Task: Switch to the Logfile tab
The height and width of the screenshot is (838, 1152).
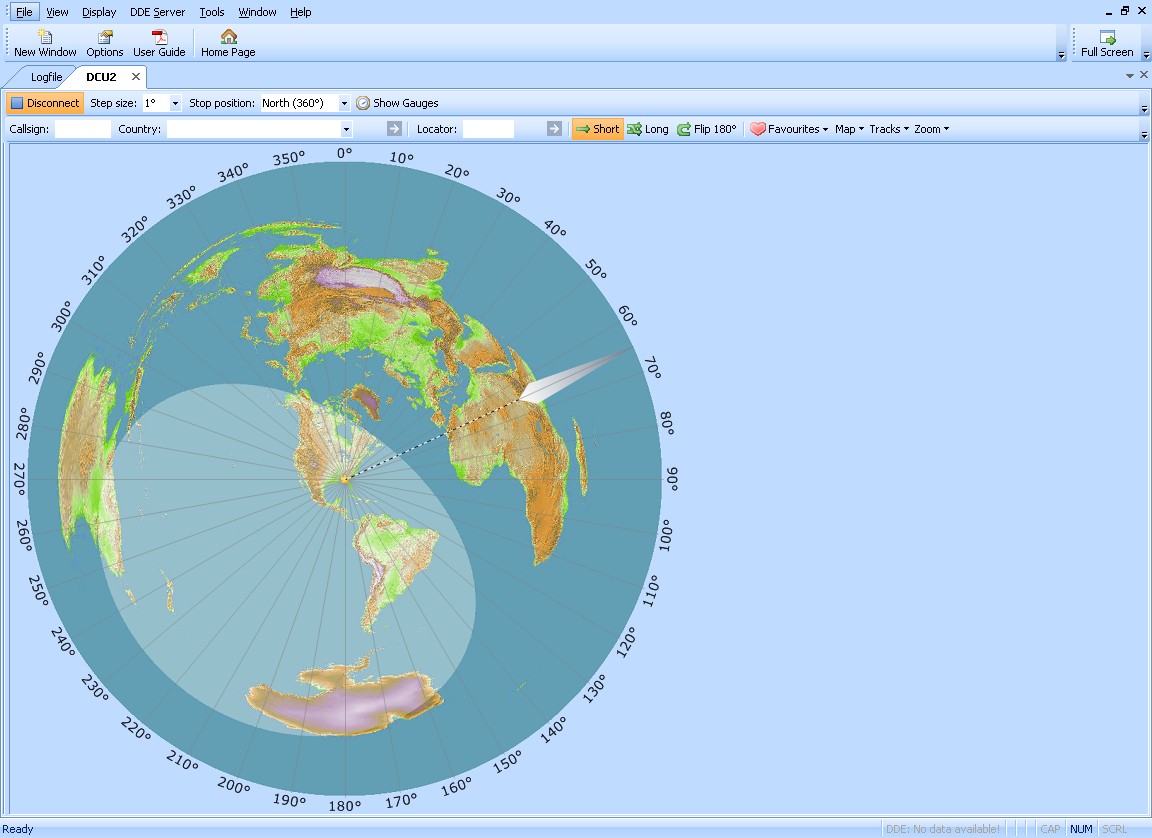Action: [x=46, y=77]
